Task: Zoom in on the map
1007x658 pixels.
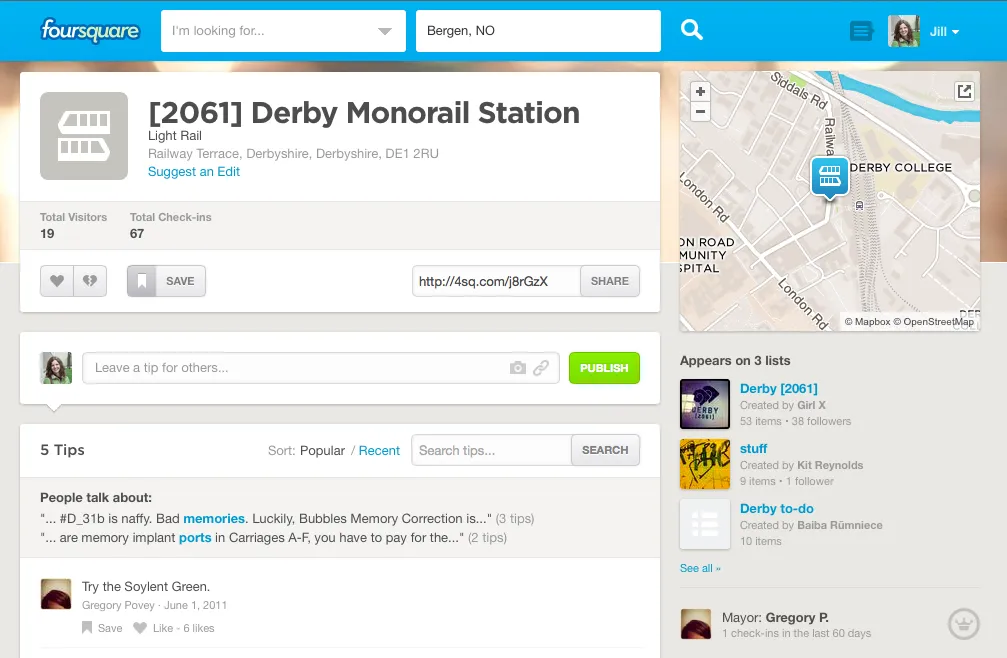Action: (x=700, y=91)
